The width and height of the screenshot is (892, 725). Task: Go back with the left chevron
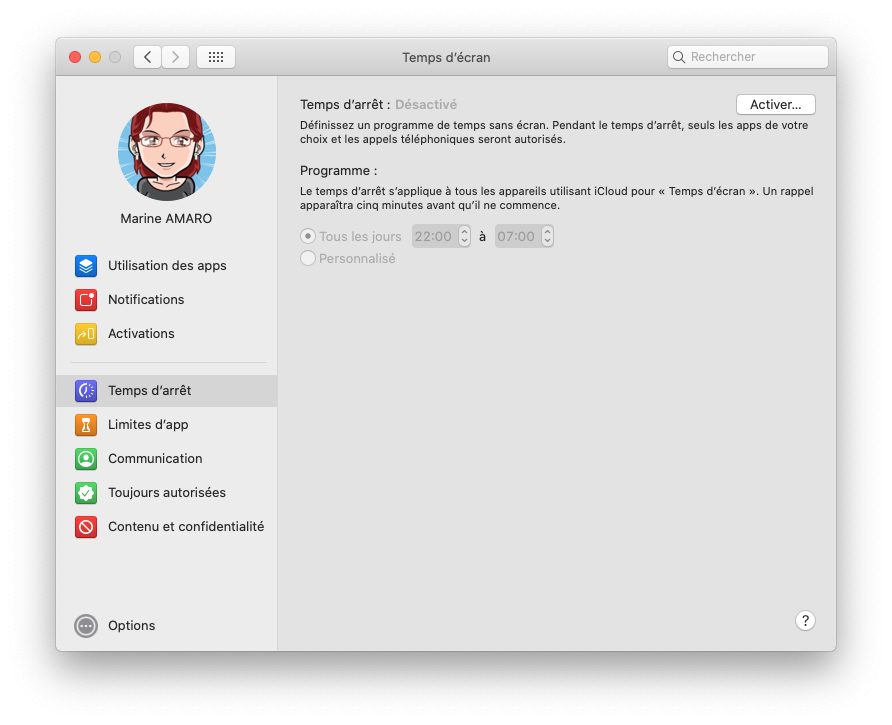click(x=147, y=57)
